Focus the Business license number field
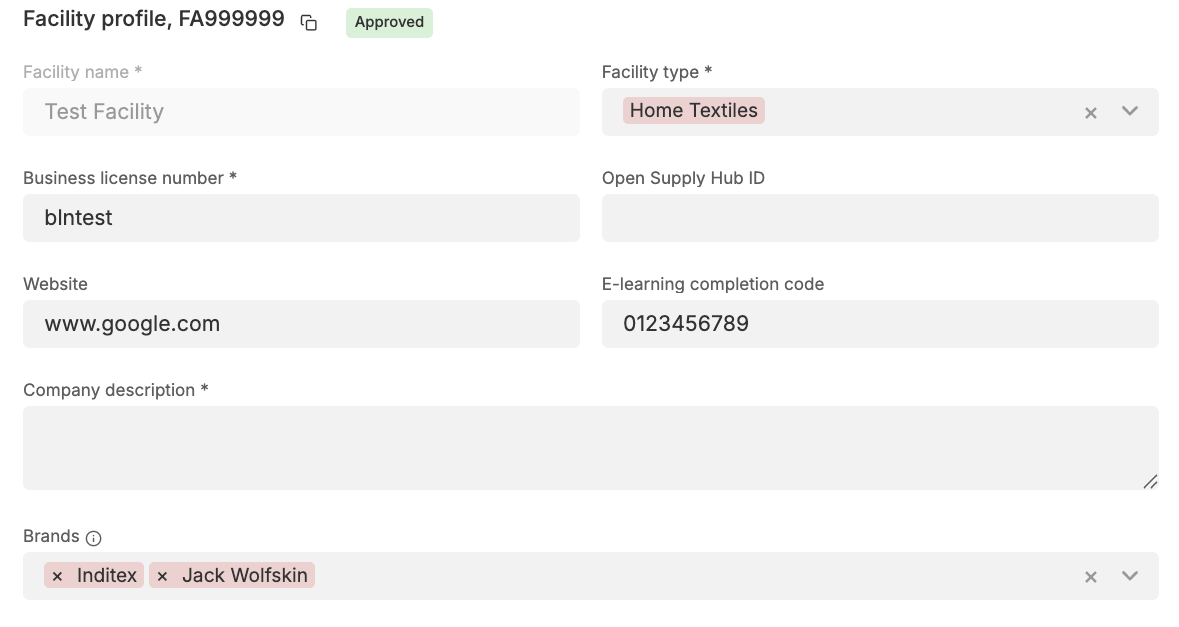 click(x=300, y=218)
